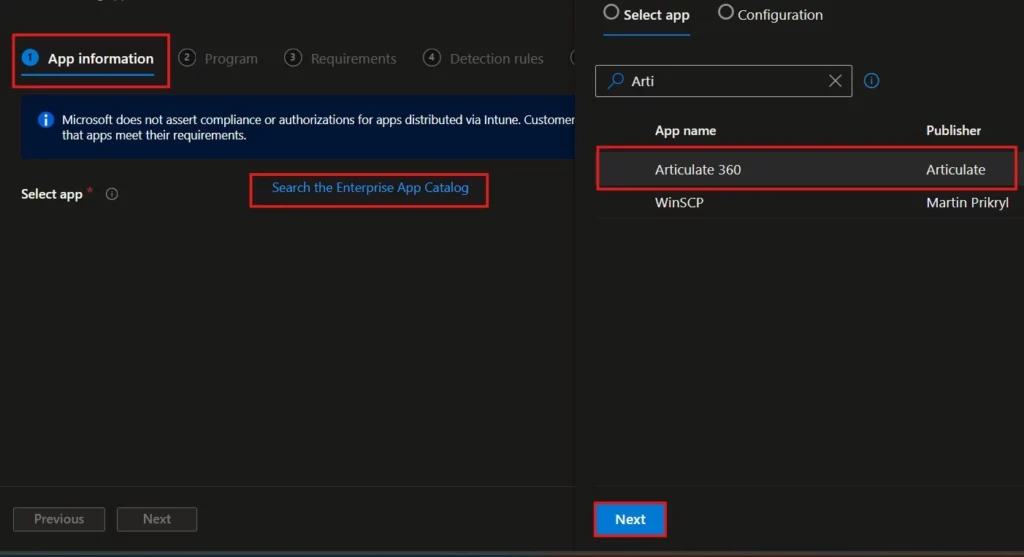Click the blue Next button in panel

pos(630,519)
